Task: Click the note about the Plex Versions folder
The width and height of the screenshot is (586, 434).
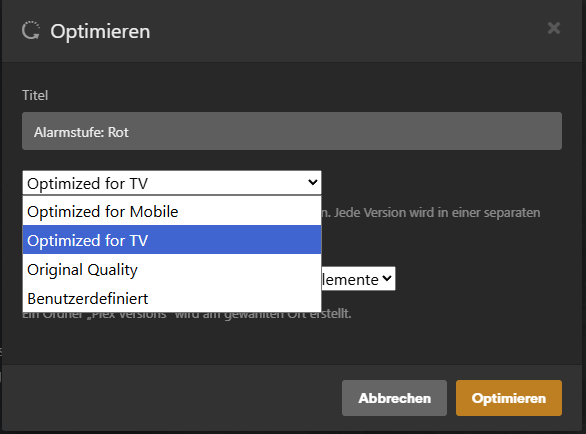Action: (187, 315)
